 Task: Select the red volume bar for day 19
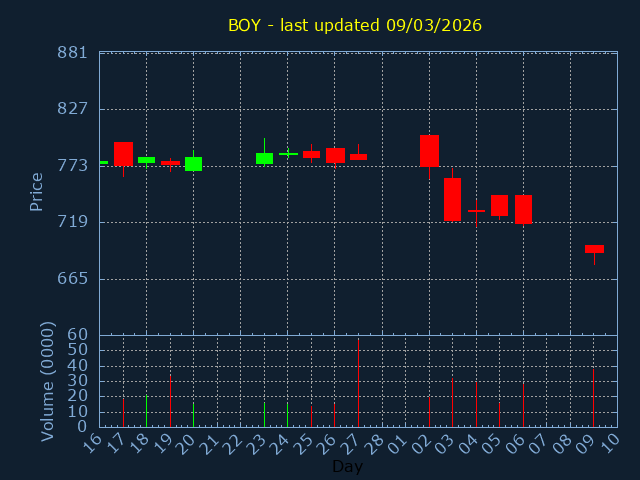[170, 401]
